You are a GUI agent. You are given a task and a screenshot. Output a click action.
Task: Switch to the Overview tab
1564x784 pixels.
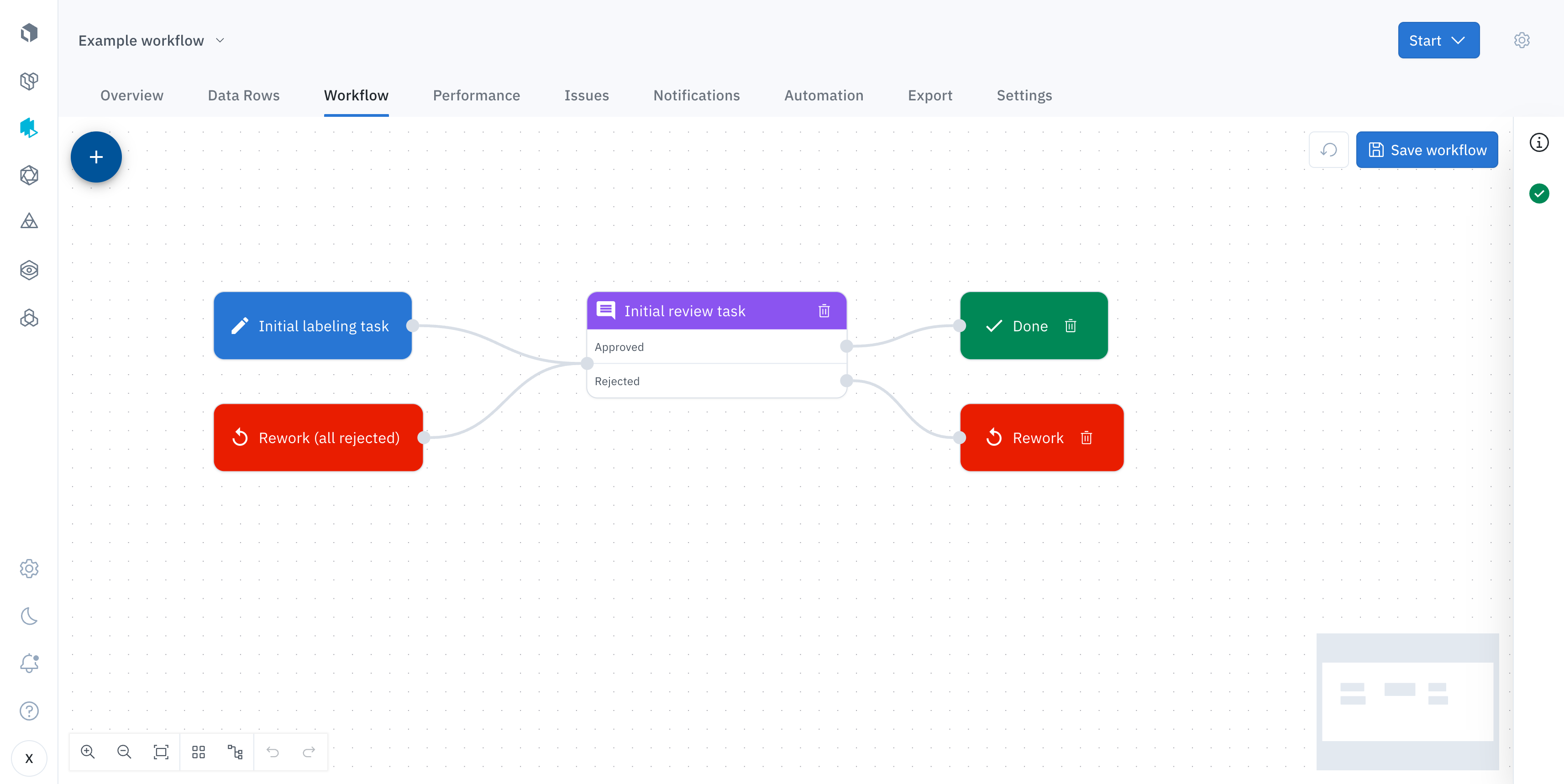132,96
